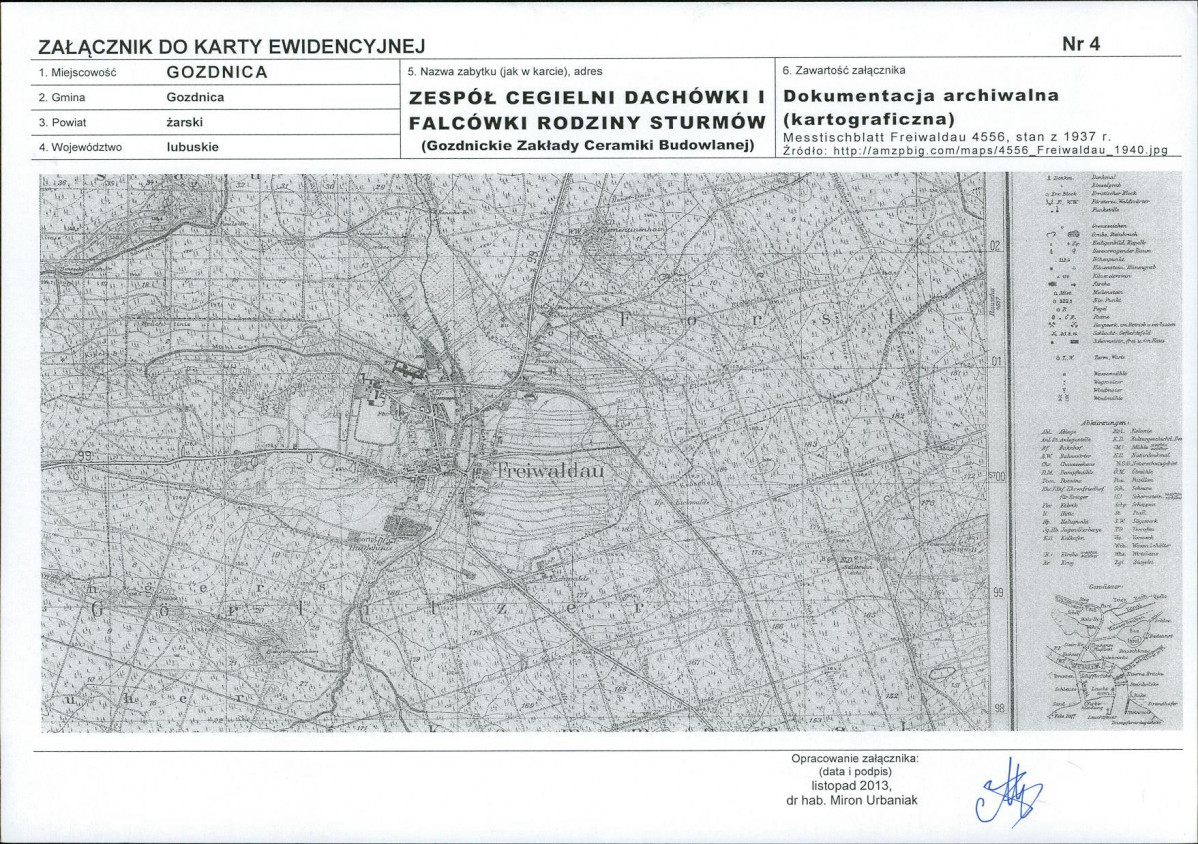
Task: Click the blue handwritten signature
Action: (x=1009, y=794)
